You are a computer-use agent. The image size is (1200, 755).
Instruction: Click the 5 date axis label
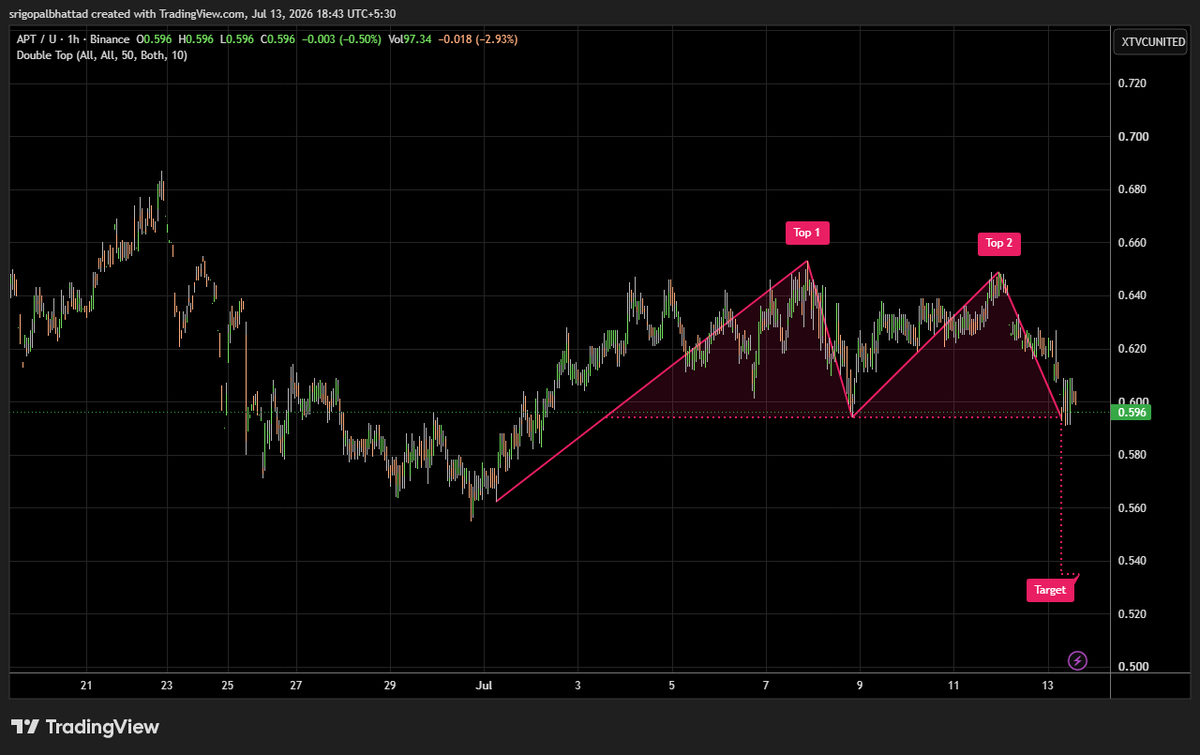[x=672, y=686]
